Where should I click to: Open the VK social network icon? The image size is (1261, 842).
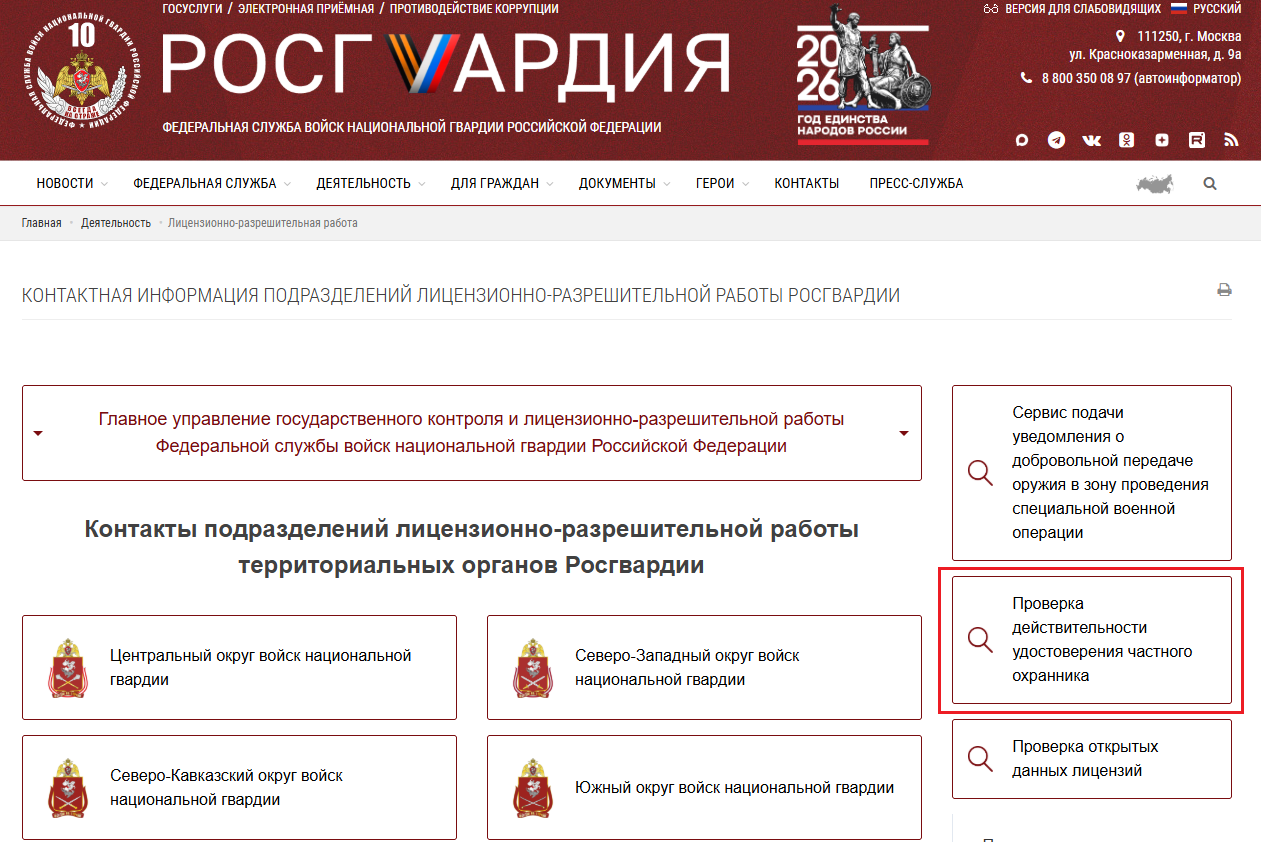1091,141
